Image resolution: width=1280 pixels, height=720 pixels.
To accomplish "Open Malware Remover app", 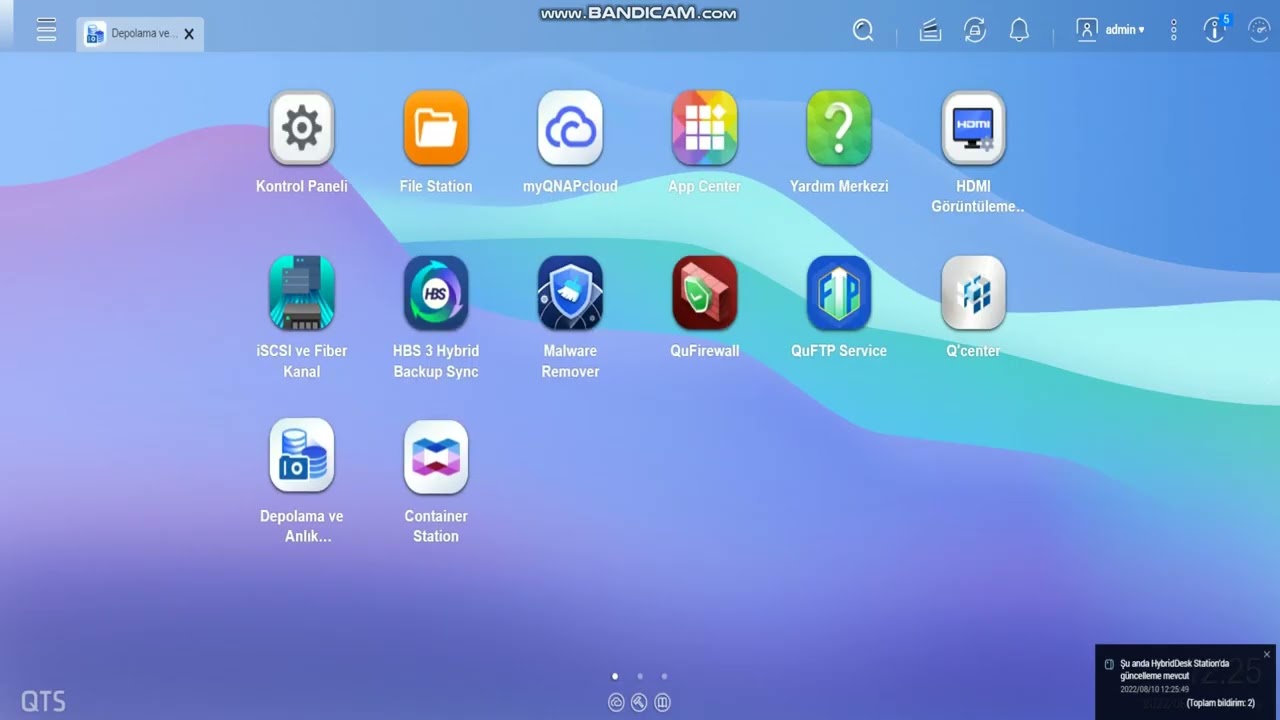I will [570, 293].
